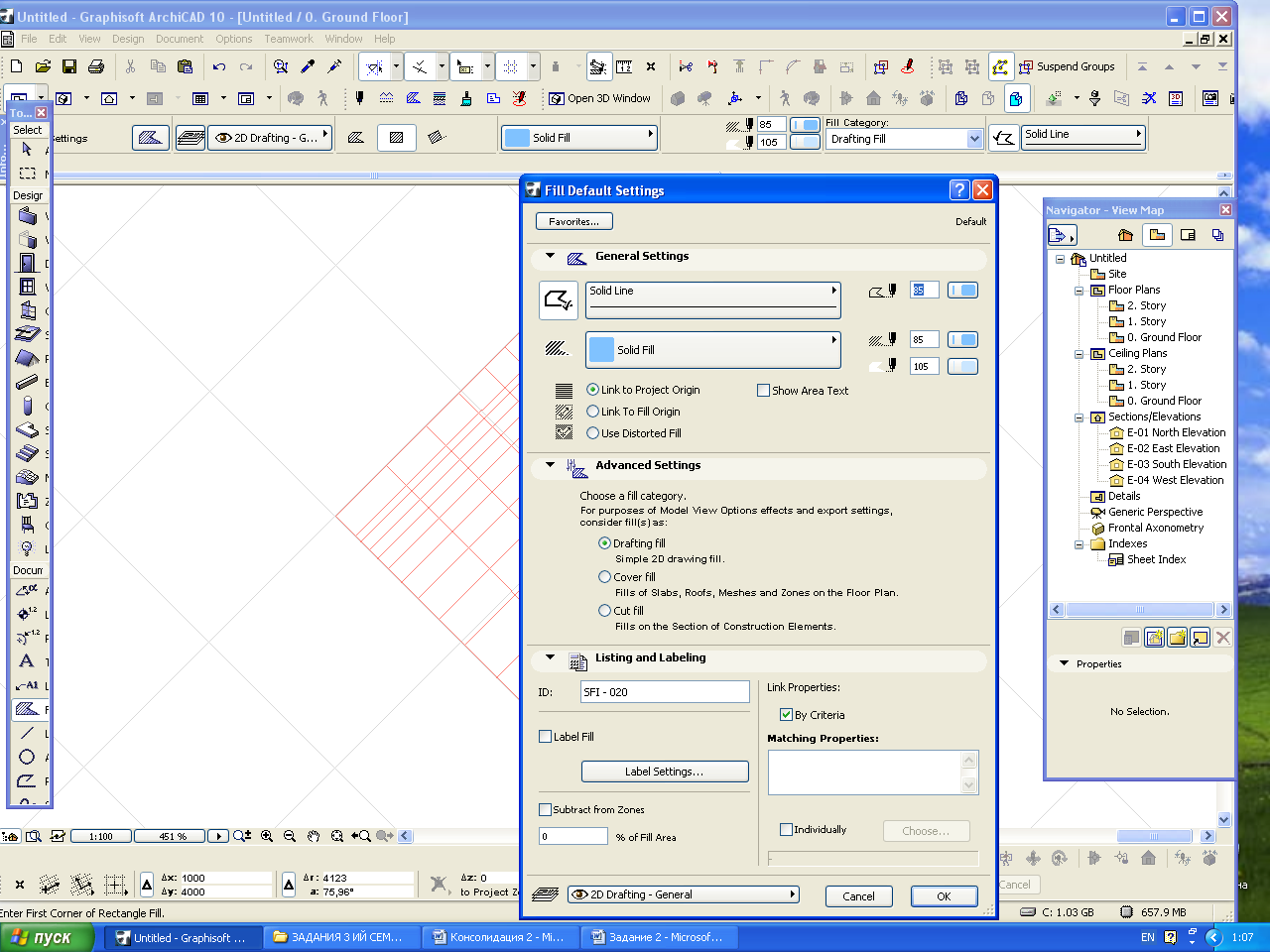
Task: Select the Marquee tool in toolbox
Action: pyautogui.click(x=27, y=173)
